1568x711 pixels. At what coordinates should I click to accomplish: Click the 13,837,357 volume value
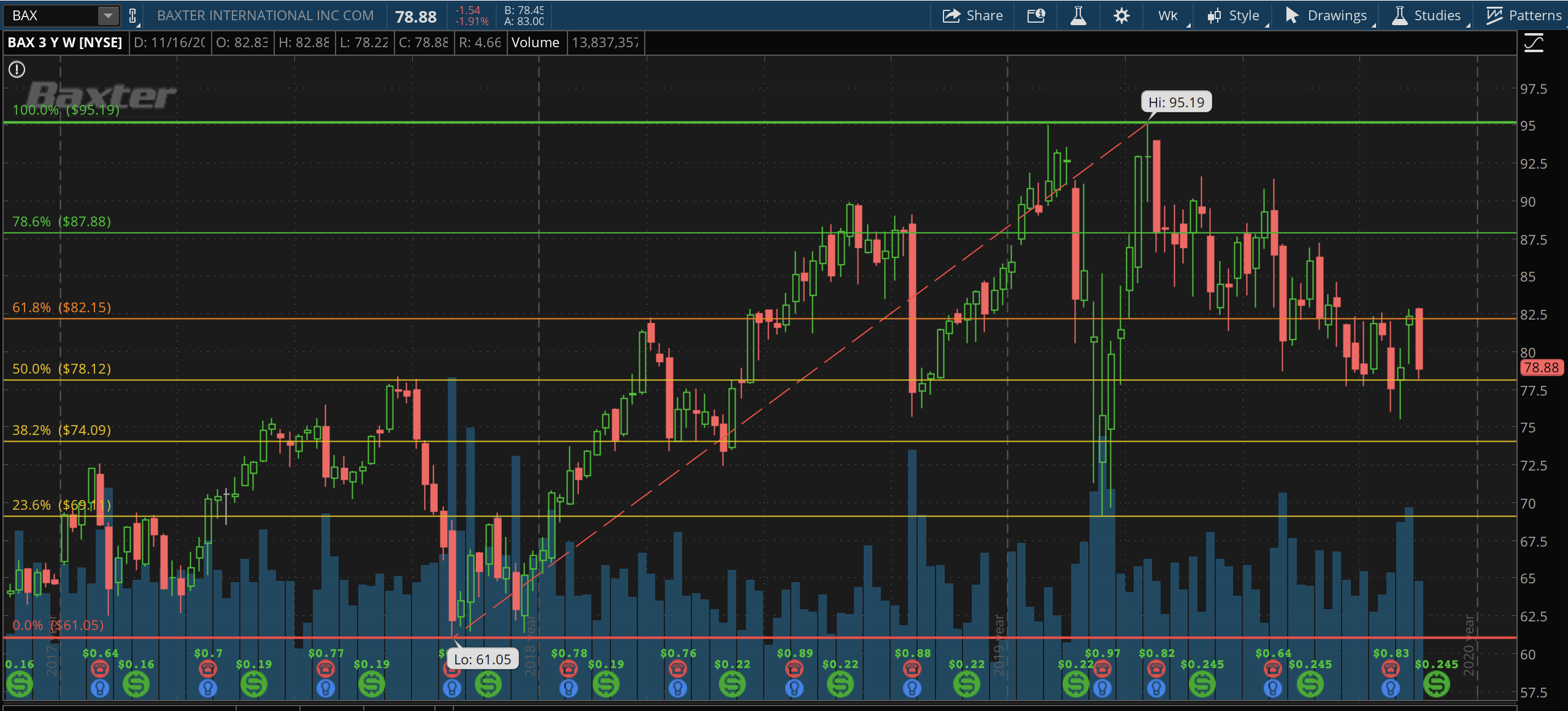605,43
